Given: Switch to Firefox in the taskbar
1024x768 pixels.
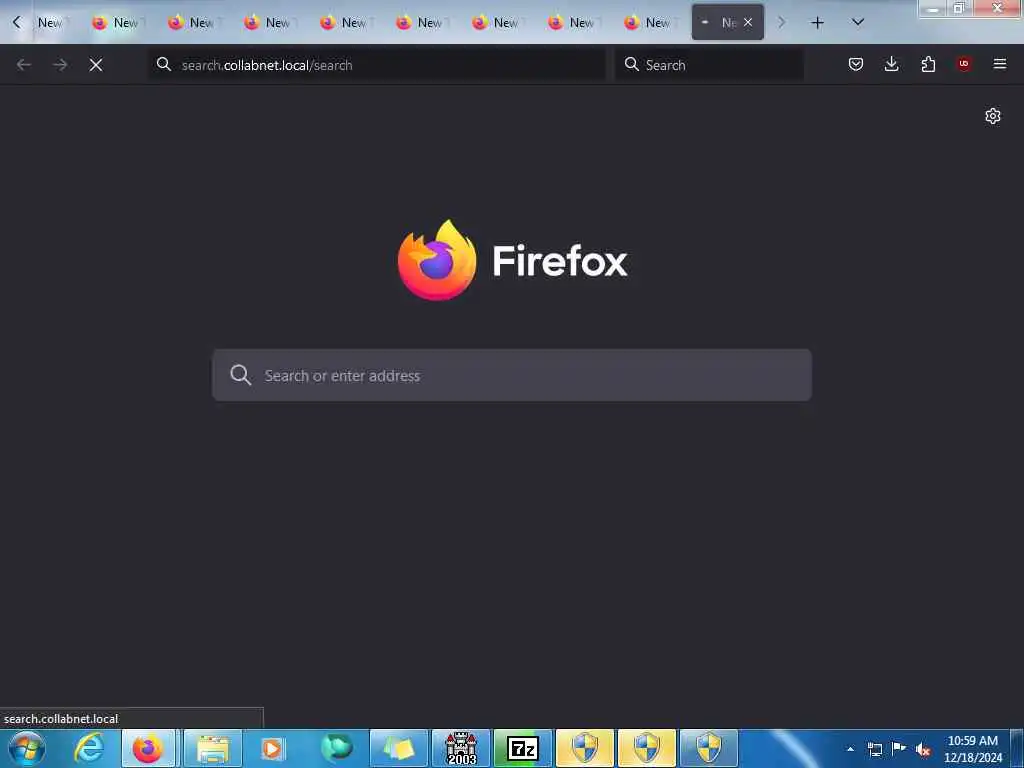Looking at the screenshot, I should [148, 748].
